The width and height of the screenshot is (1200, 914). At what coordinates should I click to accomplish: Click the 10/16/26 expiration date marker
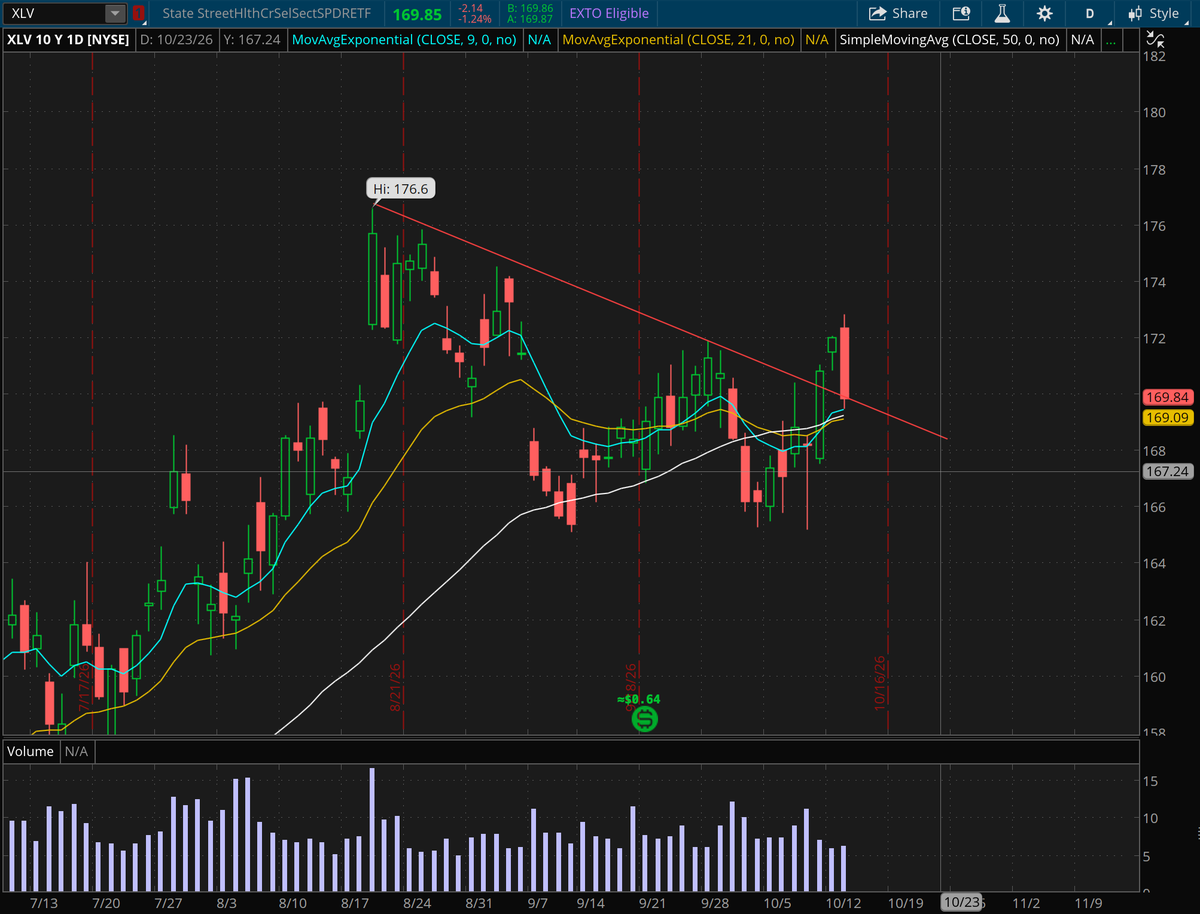point(881,682)
